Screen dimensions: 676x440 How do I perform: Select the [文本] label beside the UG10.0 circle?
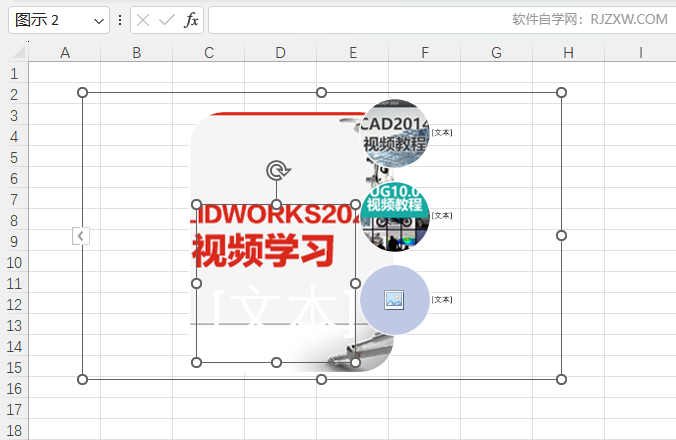442,215
